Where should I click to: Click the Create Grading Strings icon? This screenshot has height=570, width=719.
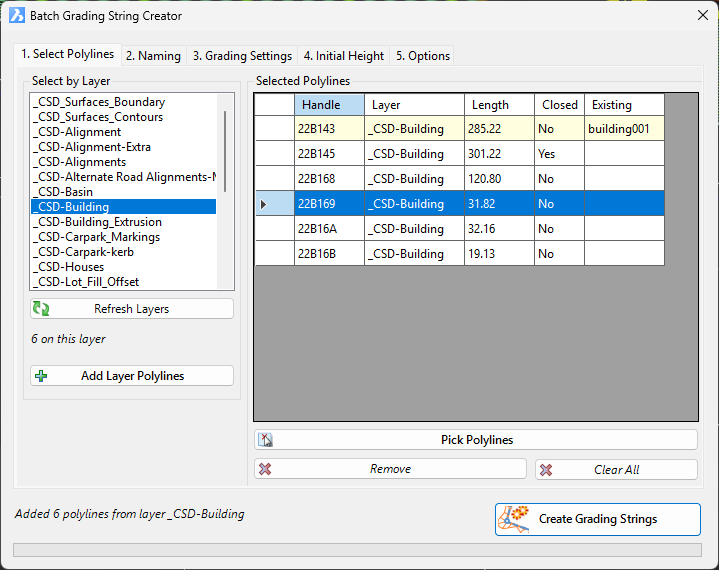pos(517,519)
